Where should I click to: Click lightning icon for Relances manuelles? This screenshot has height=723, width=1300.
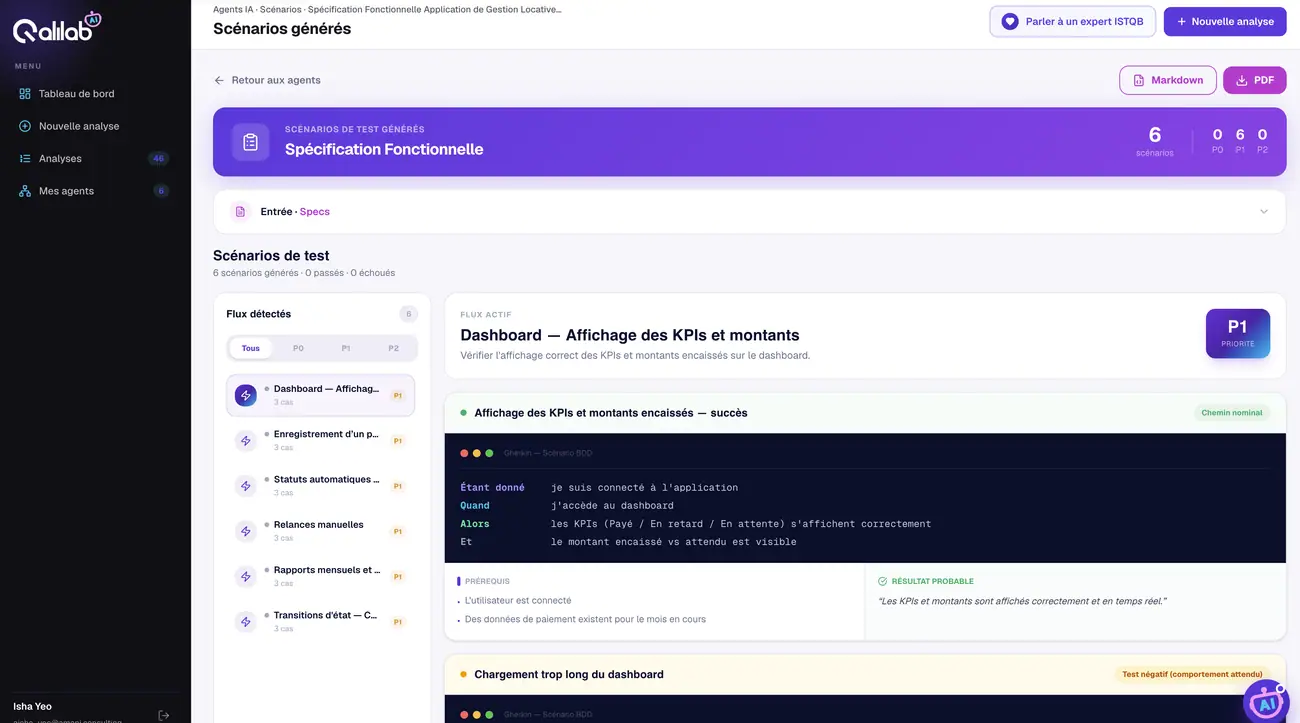pyautogui.click(x=246, y=531)
